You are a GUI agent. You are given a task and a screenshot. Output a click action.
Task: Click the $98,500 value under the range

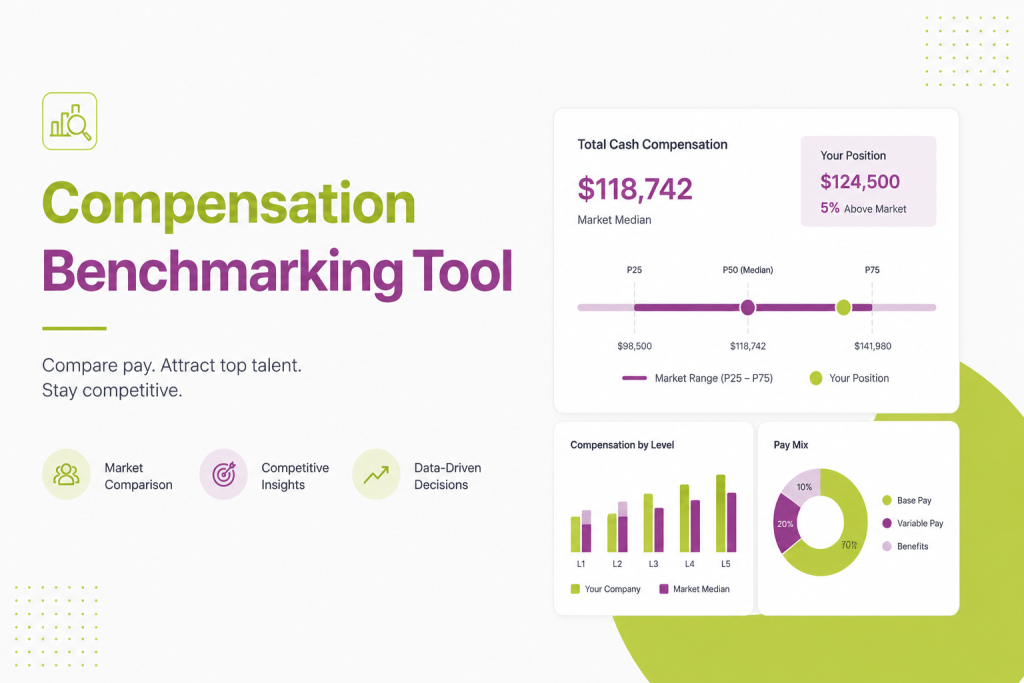point(634,346)
